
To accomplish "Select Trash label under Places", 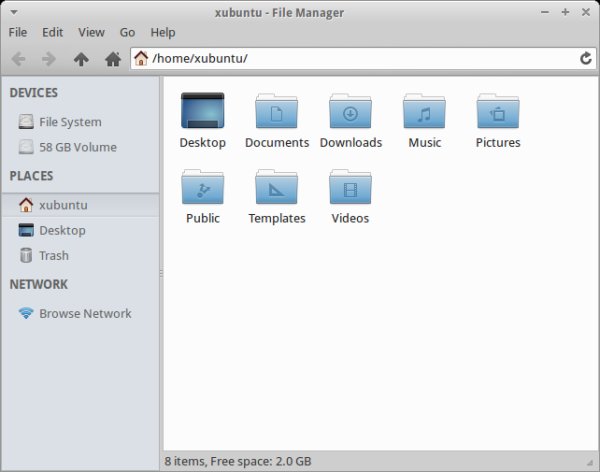I will [54, 256].
